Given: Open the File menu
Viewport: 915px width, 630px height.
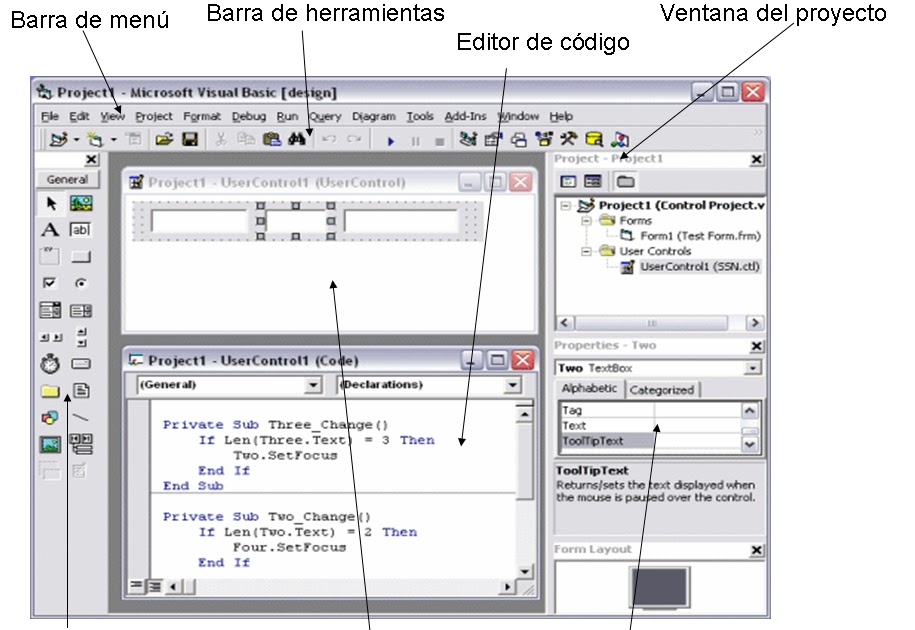Looking at the screenshot, I should pyautogui.click(x=50, y=116).
